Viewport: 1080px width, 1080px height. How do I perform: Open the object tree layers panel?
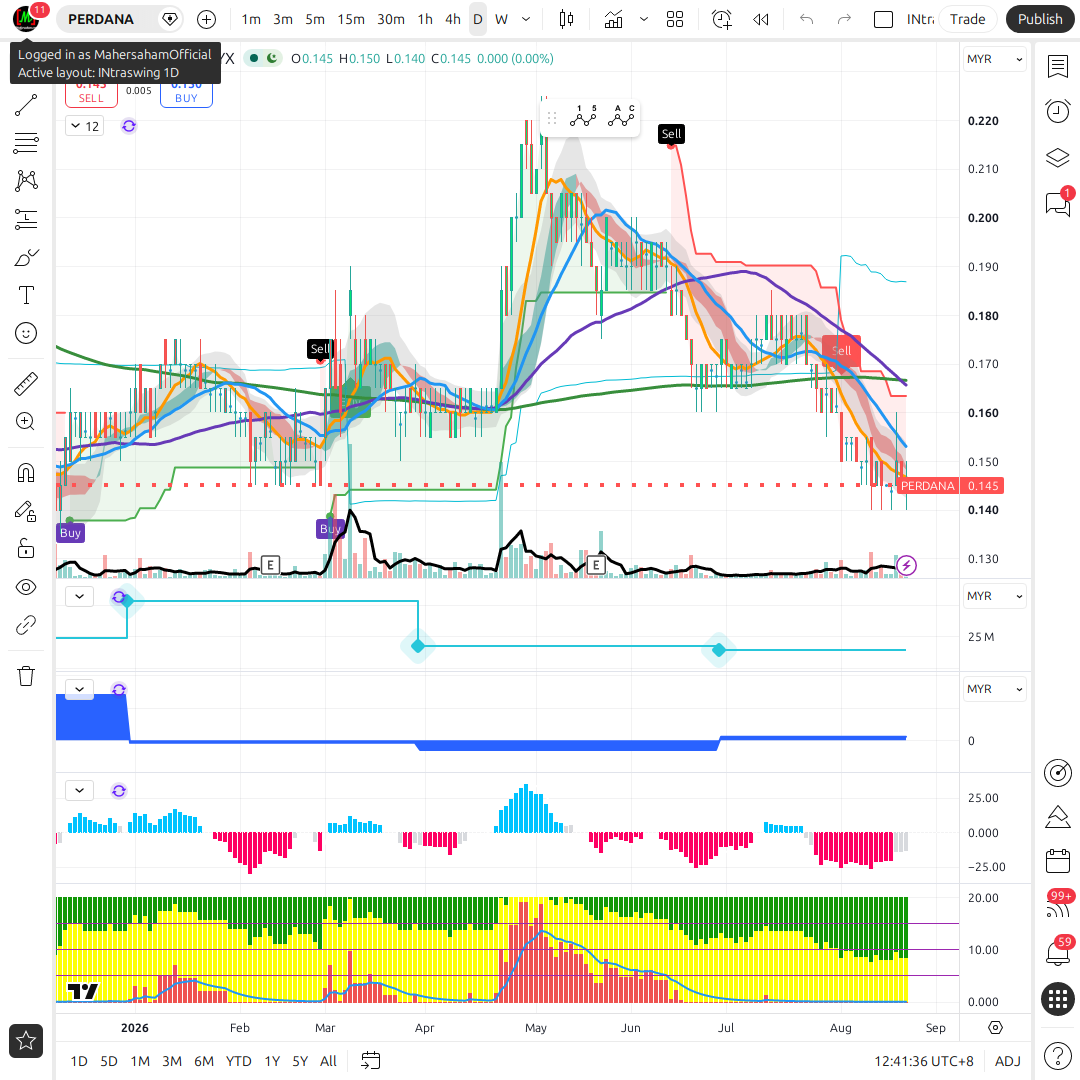click(1057, 158)
